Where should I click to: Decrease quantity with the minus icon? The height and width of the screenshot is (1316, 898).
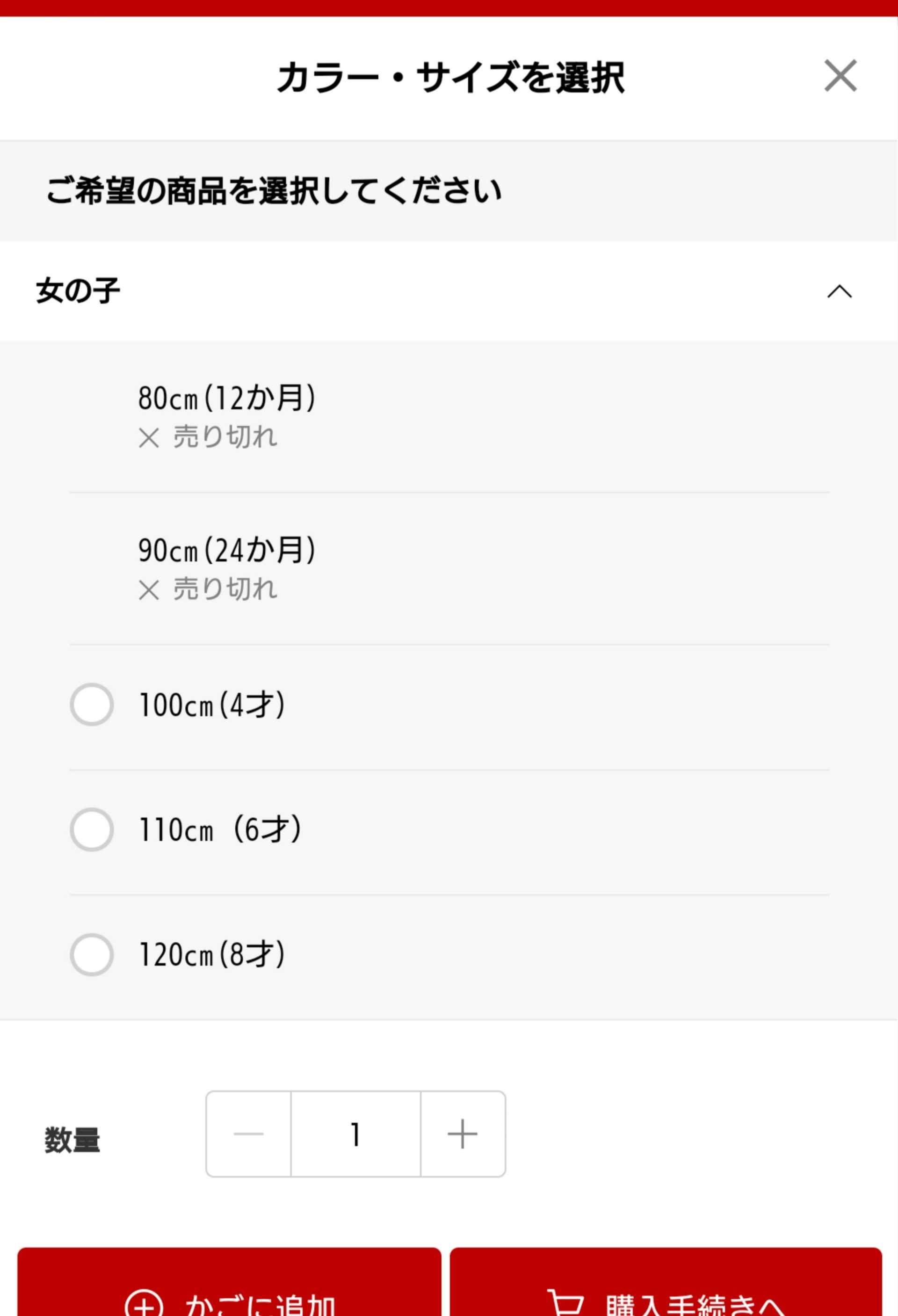(x=248, y=1134)
